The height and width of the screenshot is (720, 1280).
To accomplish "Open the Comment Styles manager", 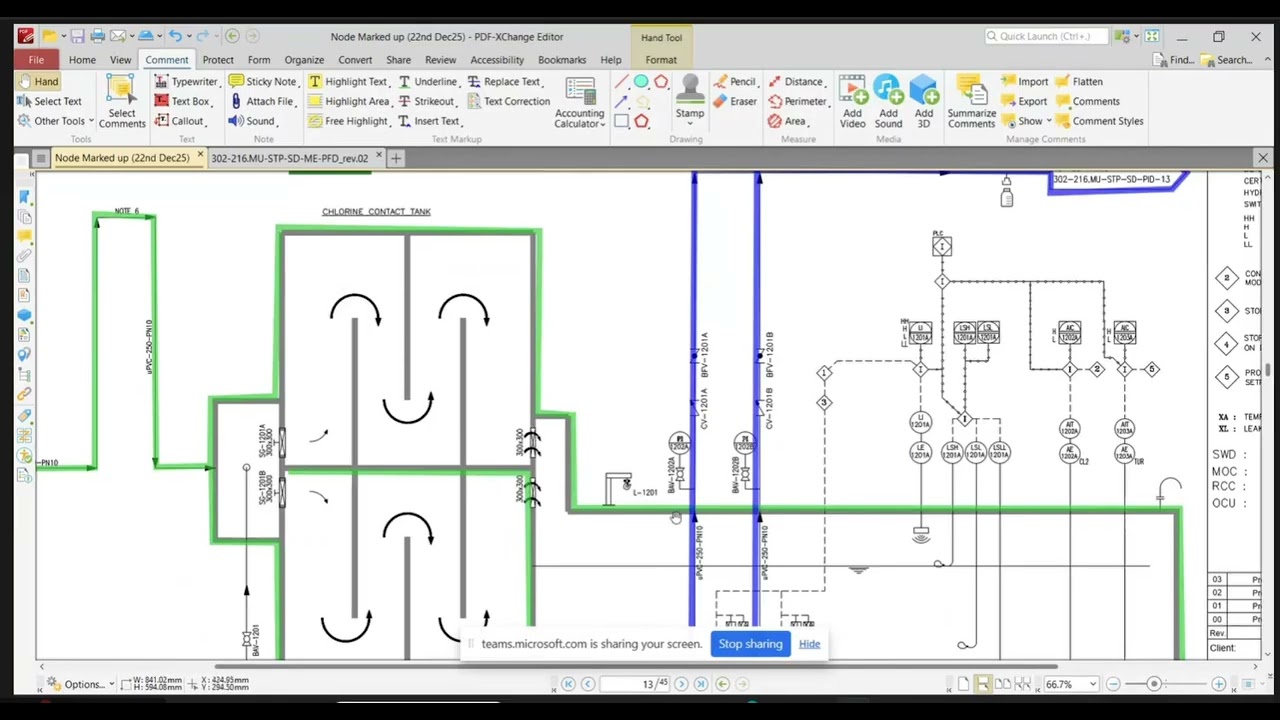I will tap(1099, 121).
